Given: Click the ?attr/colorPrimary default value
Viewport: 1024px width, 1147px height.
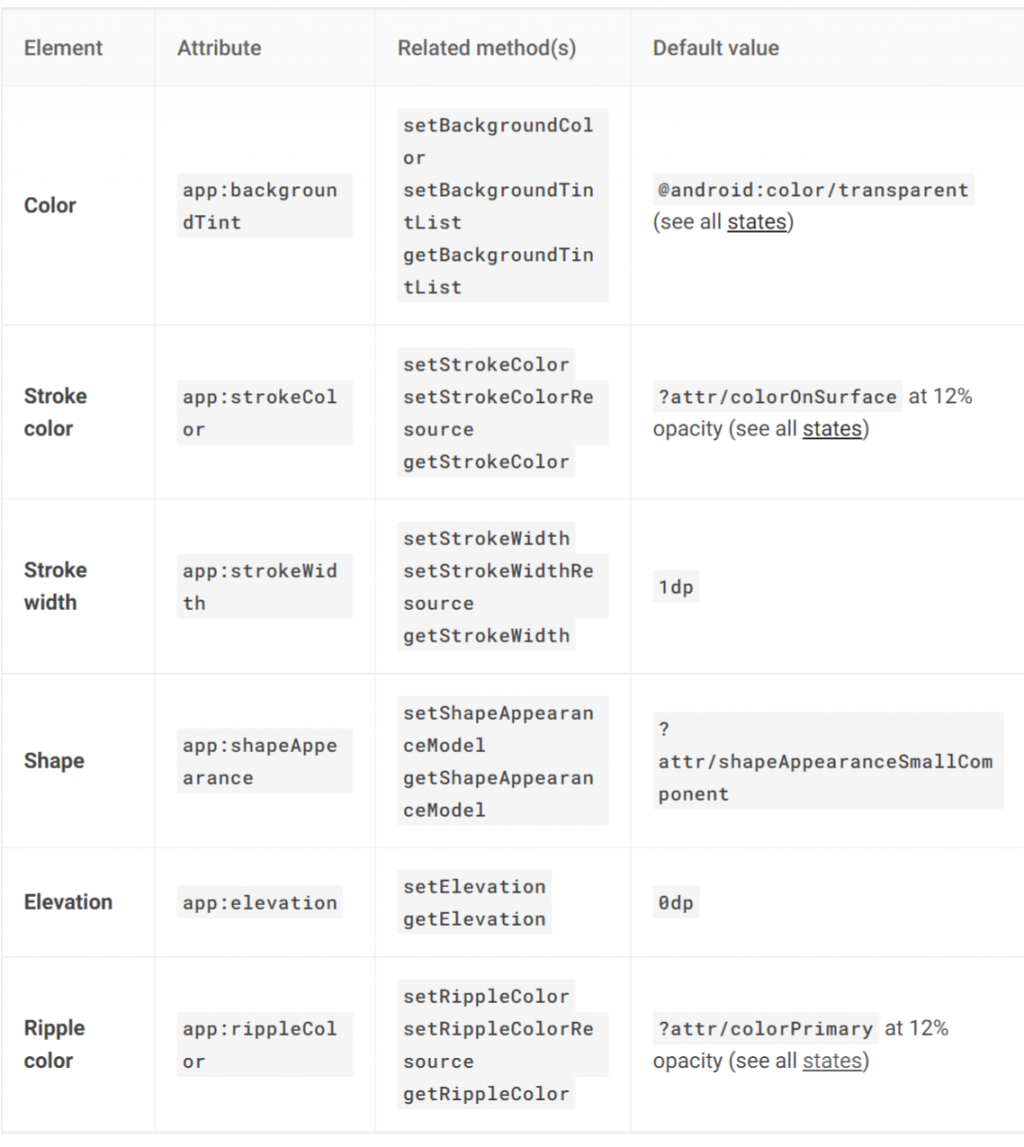Looking at the screenshot, I should click(765, 1028).
